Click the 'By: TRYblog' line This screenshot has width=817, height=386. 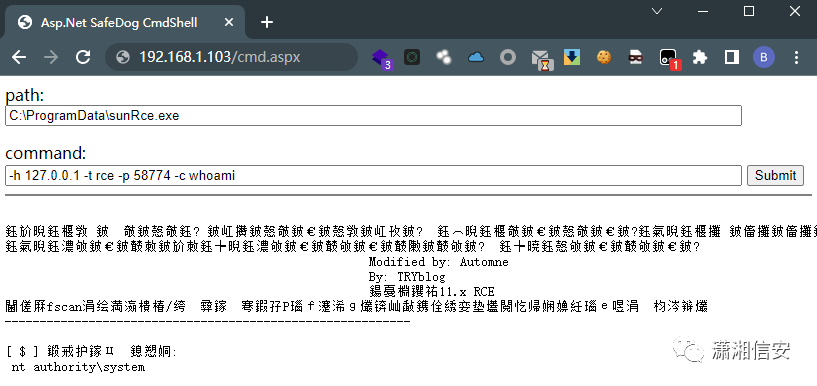[407, 277]
